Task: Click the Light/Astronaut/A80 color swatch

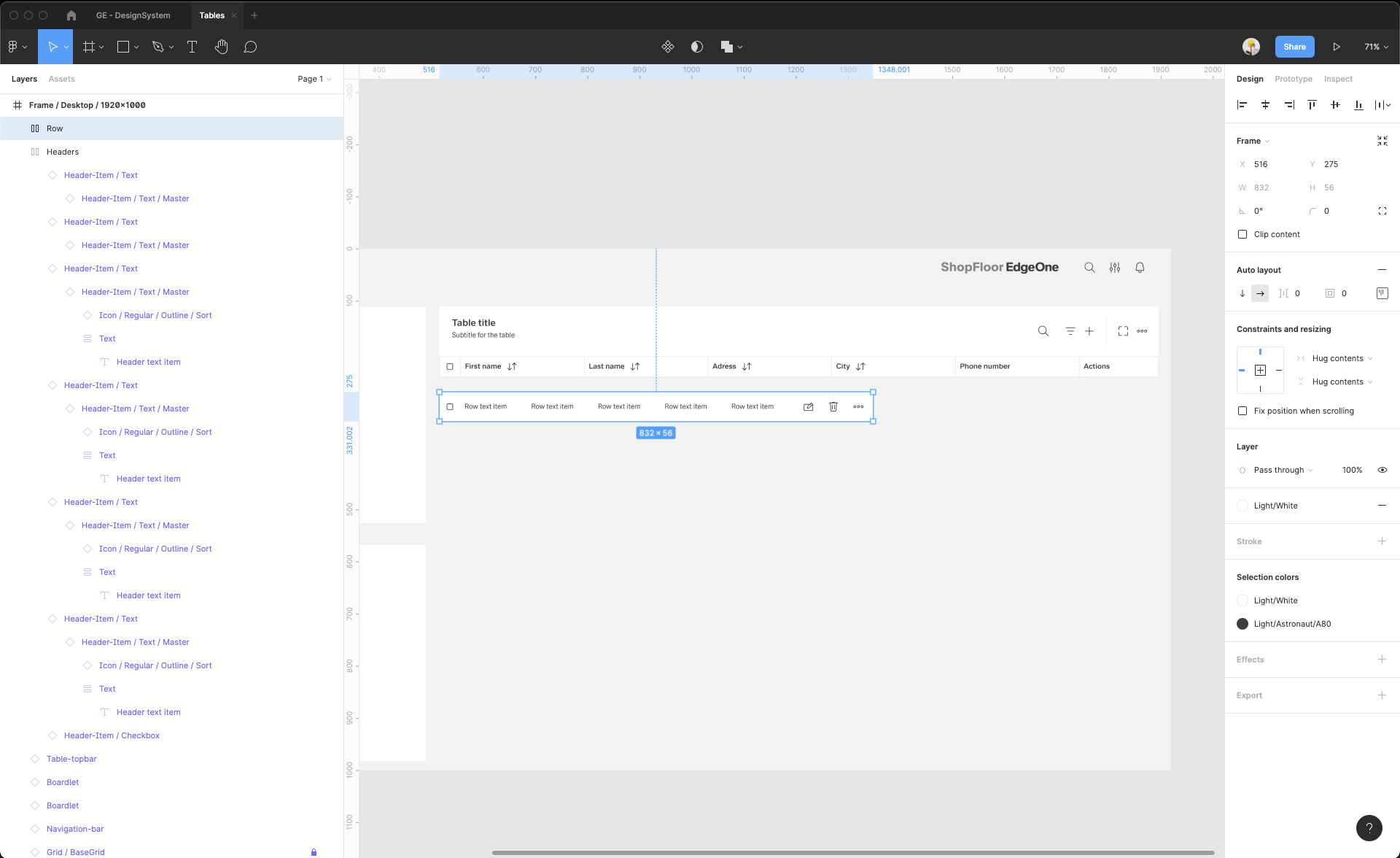Action: 1242,624
